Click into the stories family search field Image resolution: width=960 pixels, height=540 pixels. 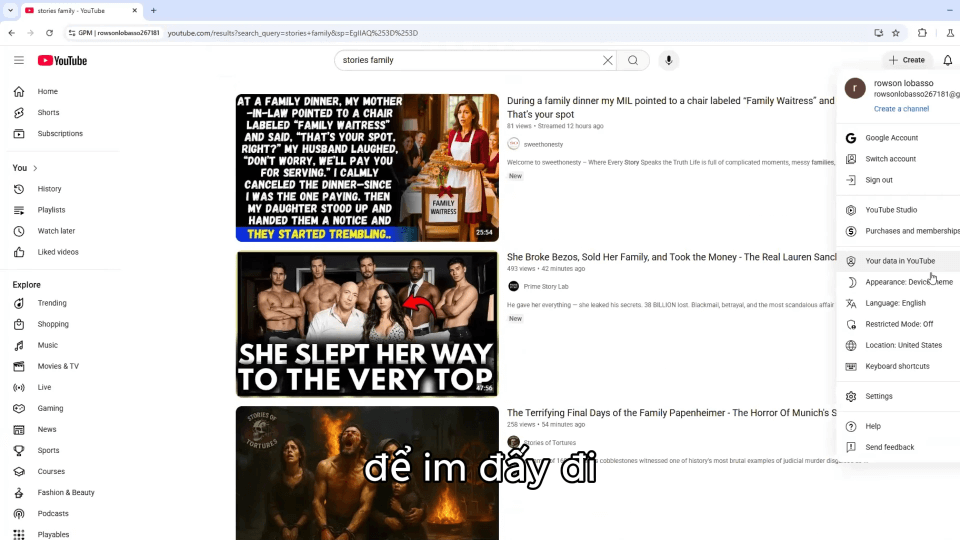[470, 60]
